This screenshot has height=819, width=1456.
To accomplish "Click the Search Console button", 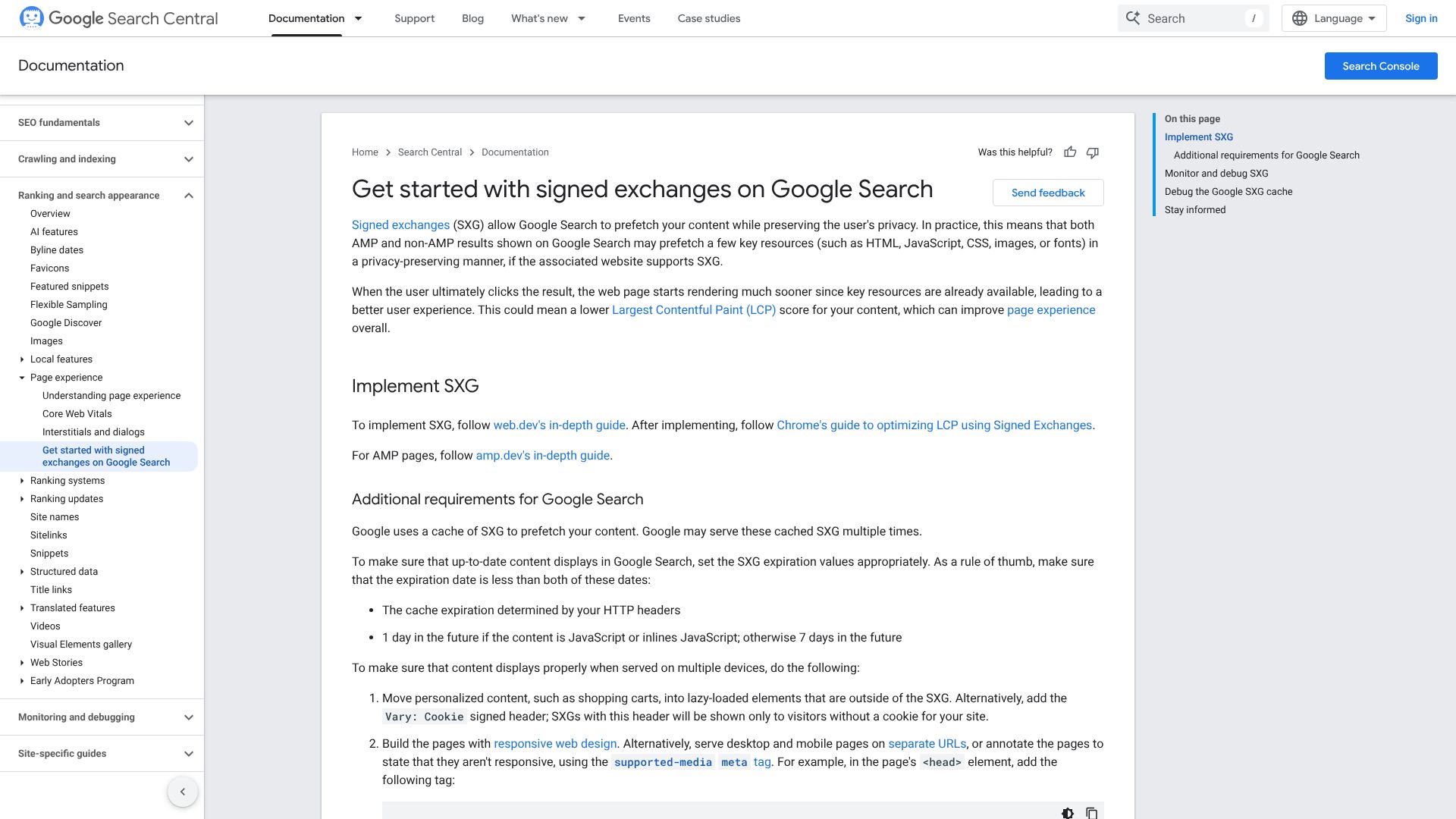I will tap(1381, 66).
